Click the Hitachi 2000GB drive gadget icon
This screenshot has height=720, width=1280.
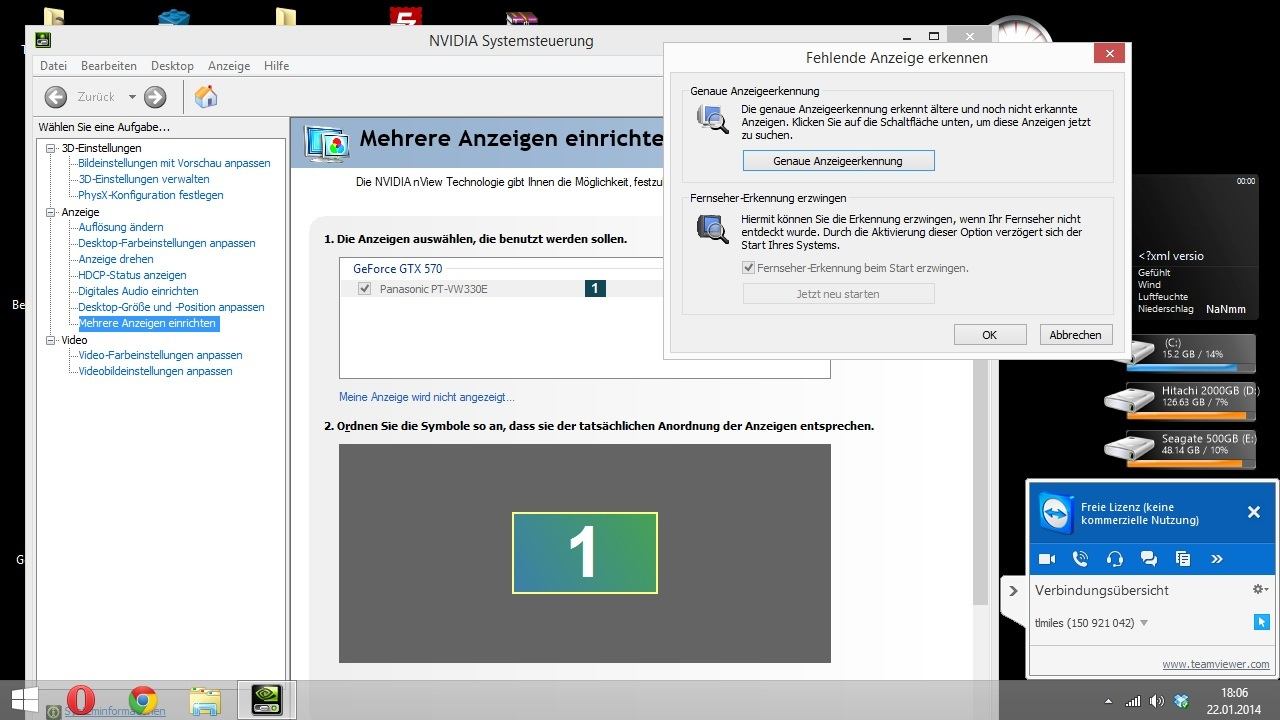[x=1129, y=399]
